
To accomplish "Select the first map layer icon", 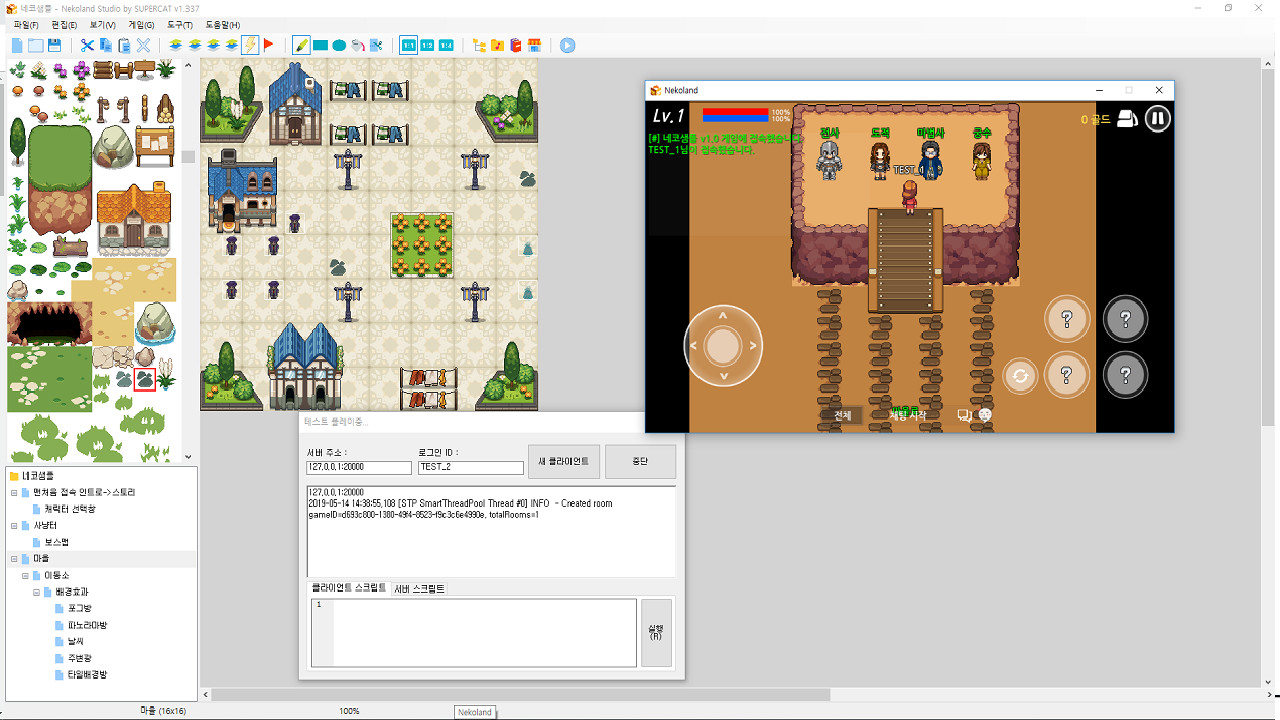I will click(x=177, y=45).
